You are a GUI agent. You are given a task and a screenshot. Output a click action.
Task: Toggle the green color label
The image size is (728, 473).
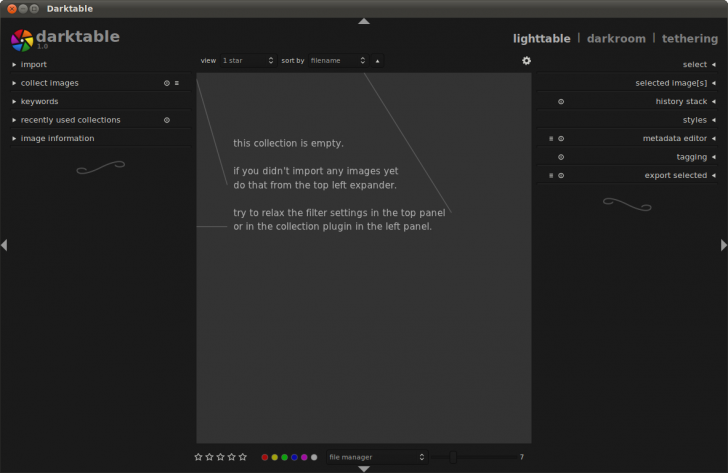[x=284, y=458]
